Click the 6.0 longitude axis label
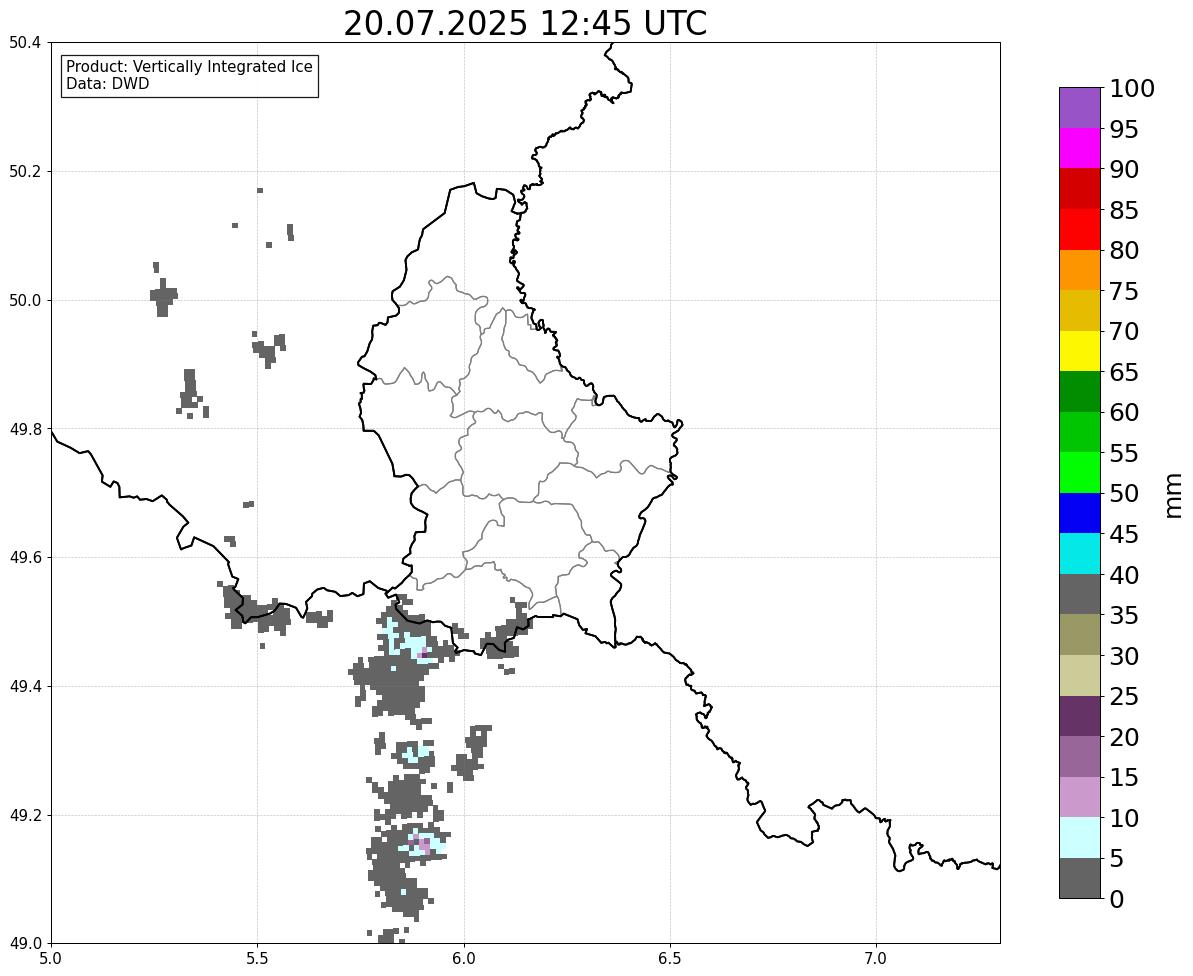This screenshot has height=976, width=1193. tap(463, 959)
